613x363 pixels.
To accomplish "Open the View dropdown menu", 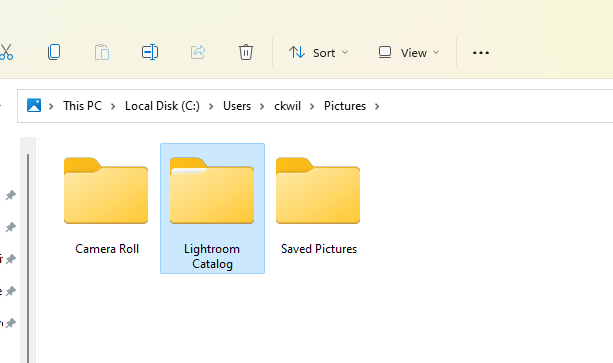I will coord(409,52).
